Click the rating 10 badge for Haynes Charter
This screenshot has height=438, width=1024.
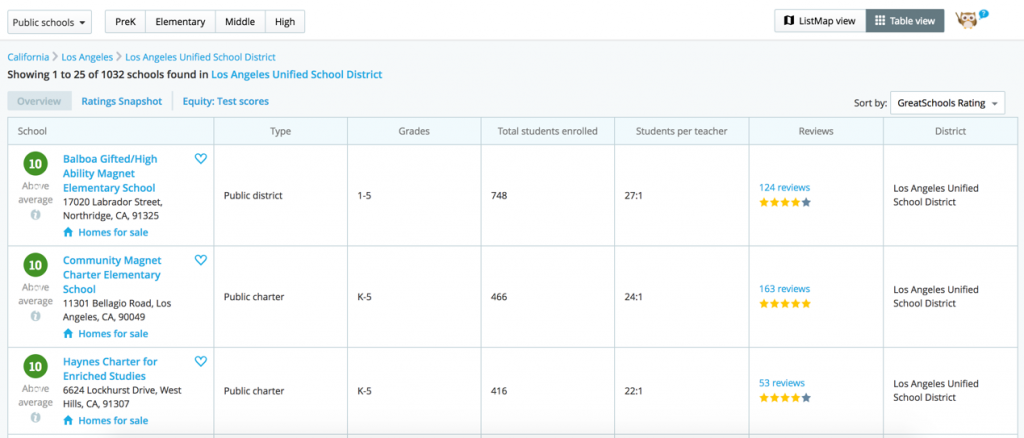click(35, 366)
